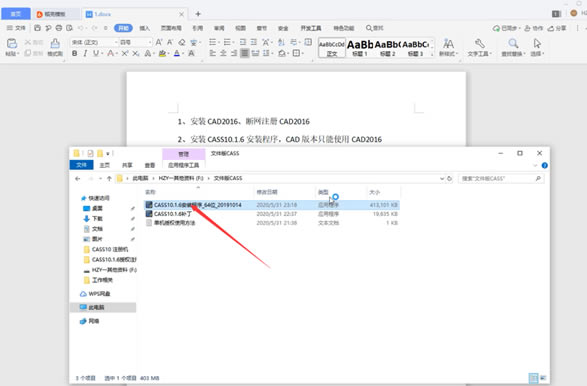This screenshot has width=587, height=386.
Task: Apply Italic formatting to text
Action: (x=85, y=54)
